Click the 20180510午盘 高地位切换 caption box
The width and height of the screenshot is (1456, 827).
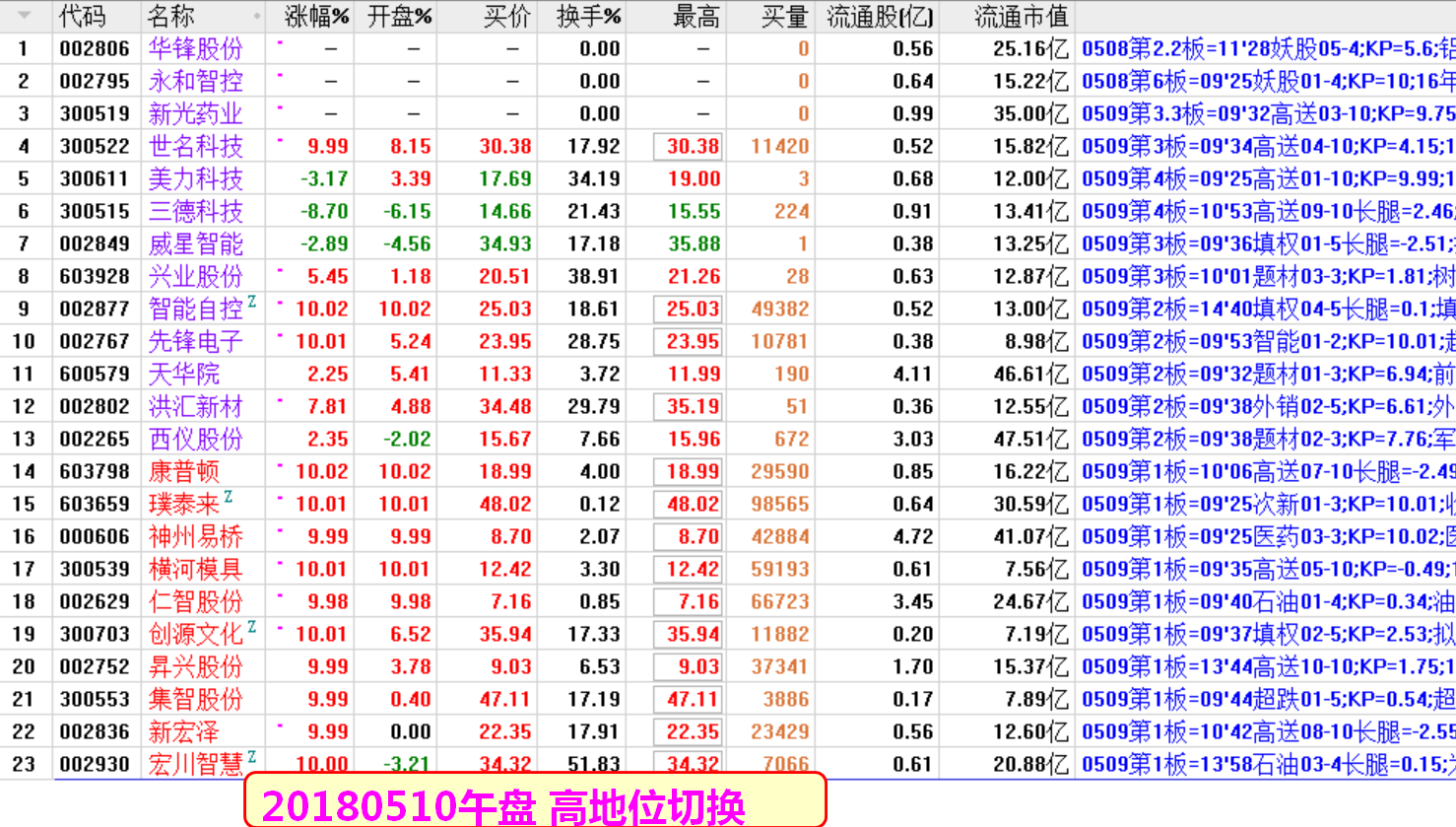[535, 800]
